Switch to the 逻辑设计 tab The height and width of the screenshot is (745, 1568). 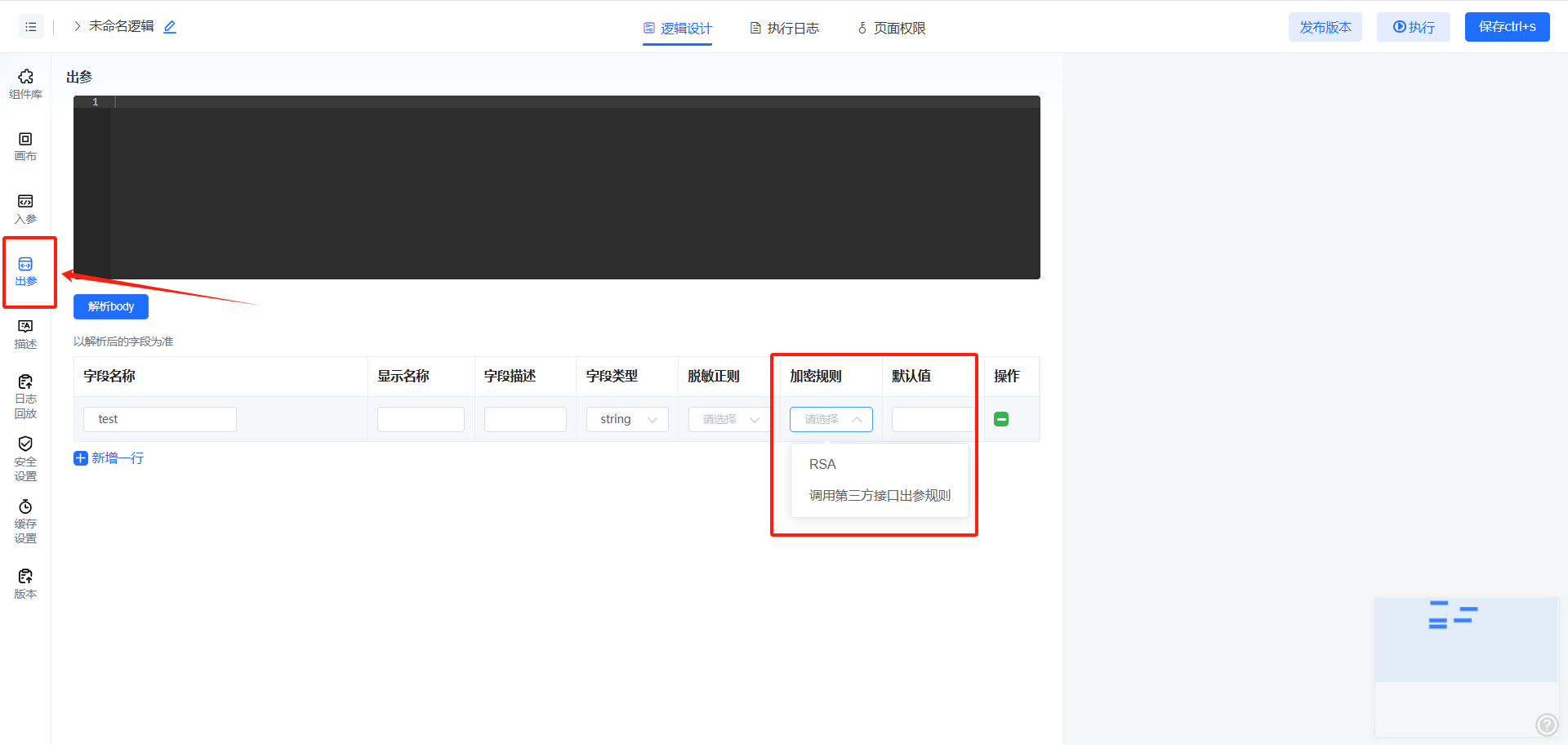click(x=677, y=29)
